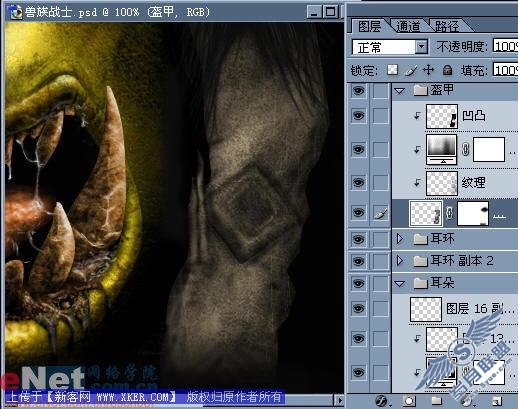The height and width of the screenshot is (409, 518).
Task: Click the lock position move icon
Action: coord(428,70)
